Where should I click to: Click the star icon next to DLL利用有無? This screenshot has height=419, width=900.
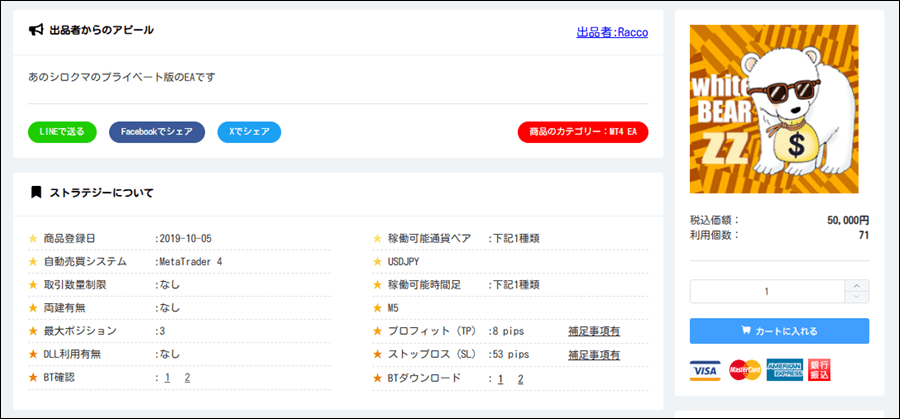pyautogui.click(x=33, y=355)
